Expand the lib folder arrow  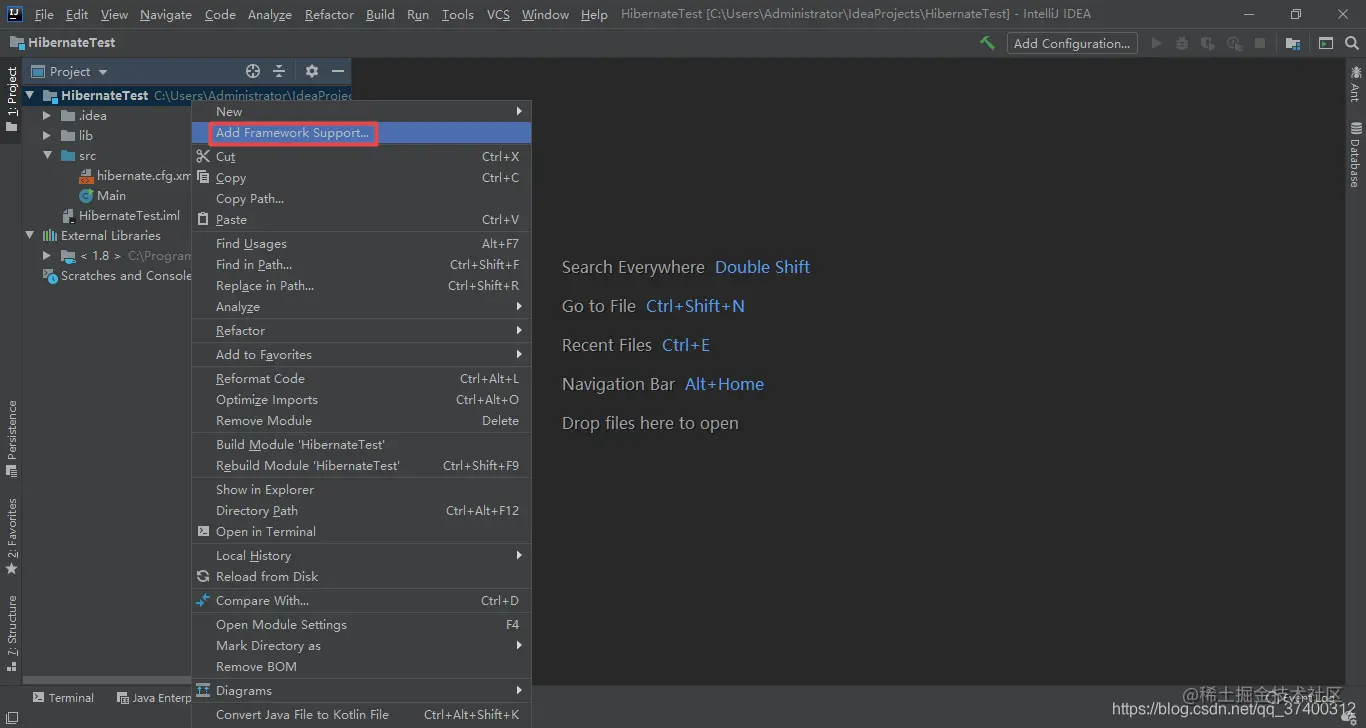47,135
